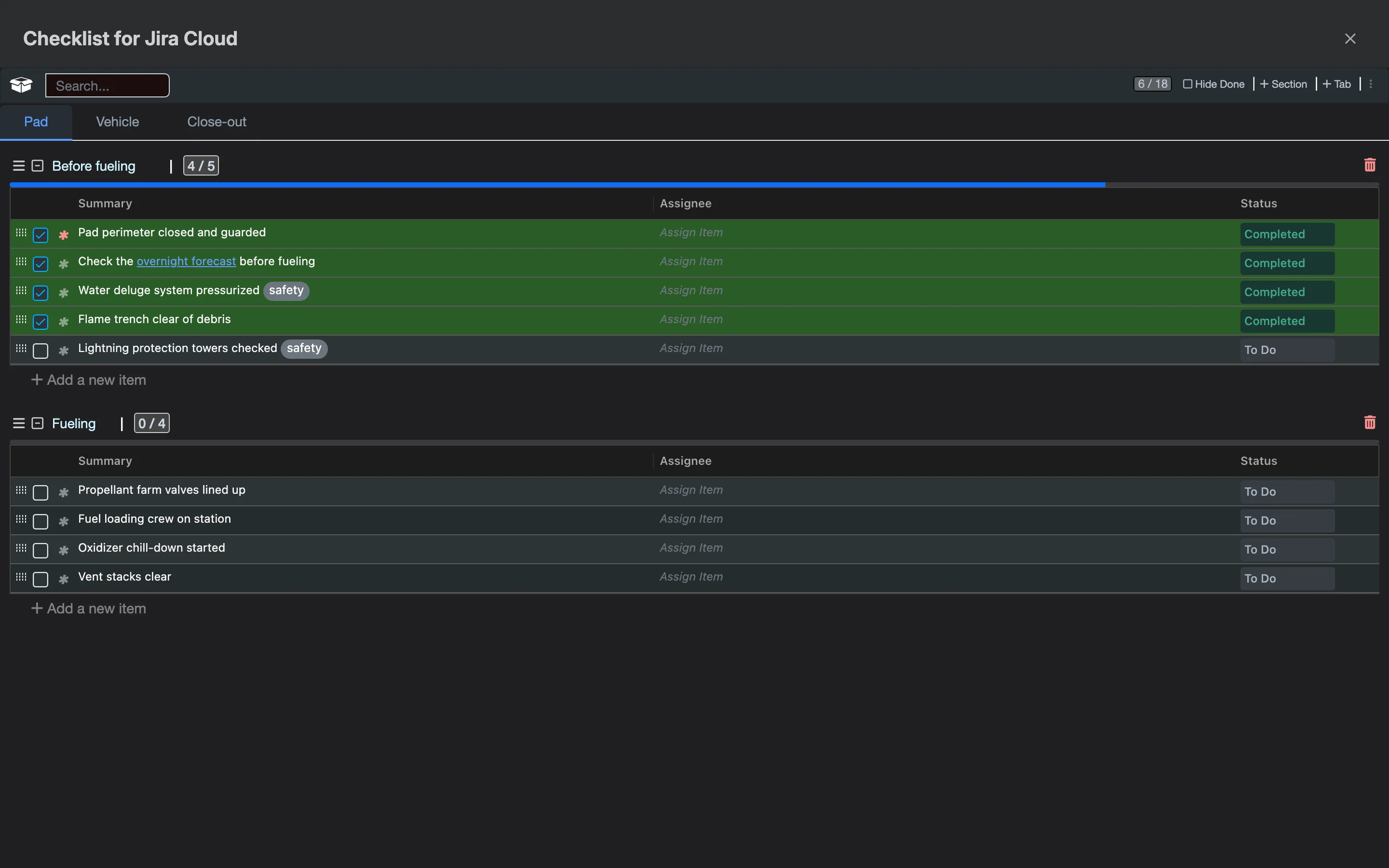The image size is (1389, 868).
Task: Open status dropdown for Lightning protection item
Action: coord(1287,350)
